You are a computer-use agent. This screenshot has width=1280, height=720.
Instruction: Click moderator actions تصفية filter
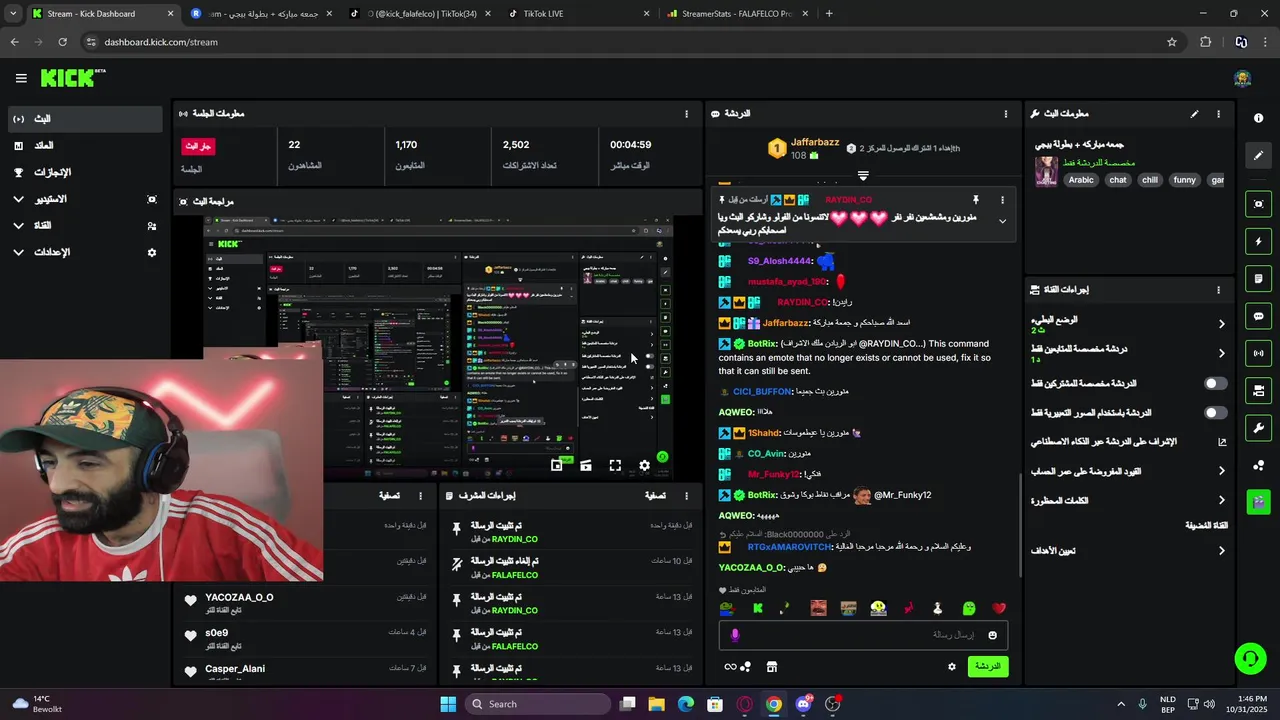655,495
